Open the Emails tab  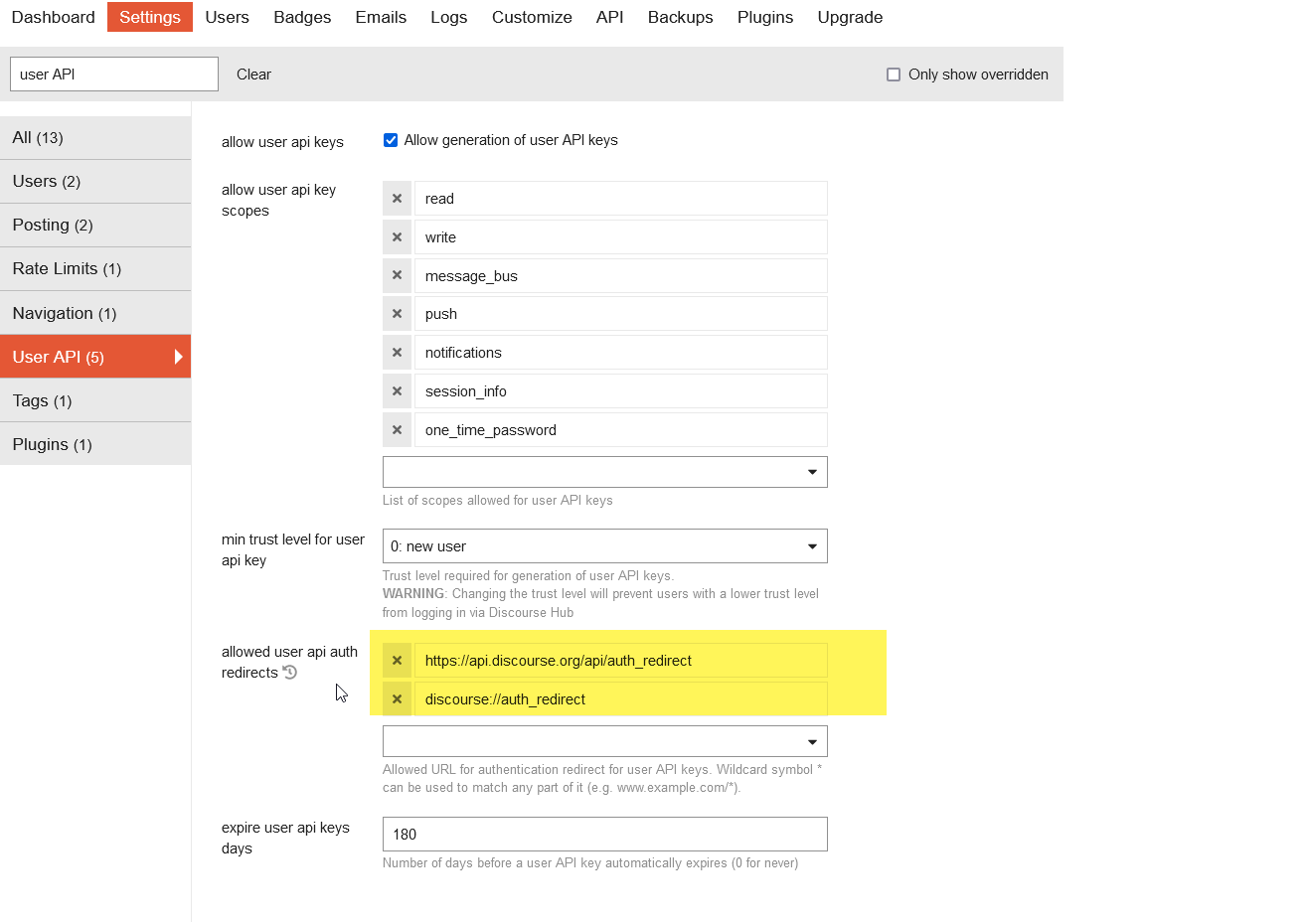(381, 17)
